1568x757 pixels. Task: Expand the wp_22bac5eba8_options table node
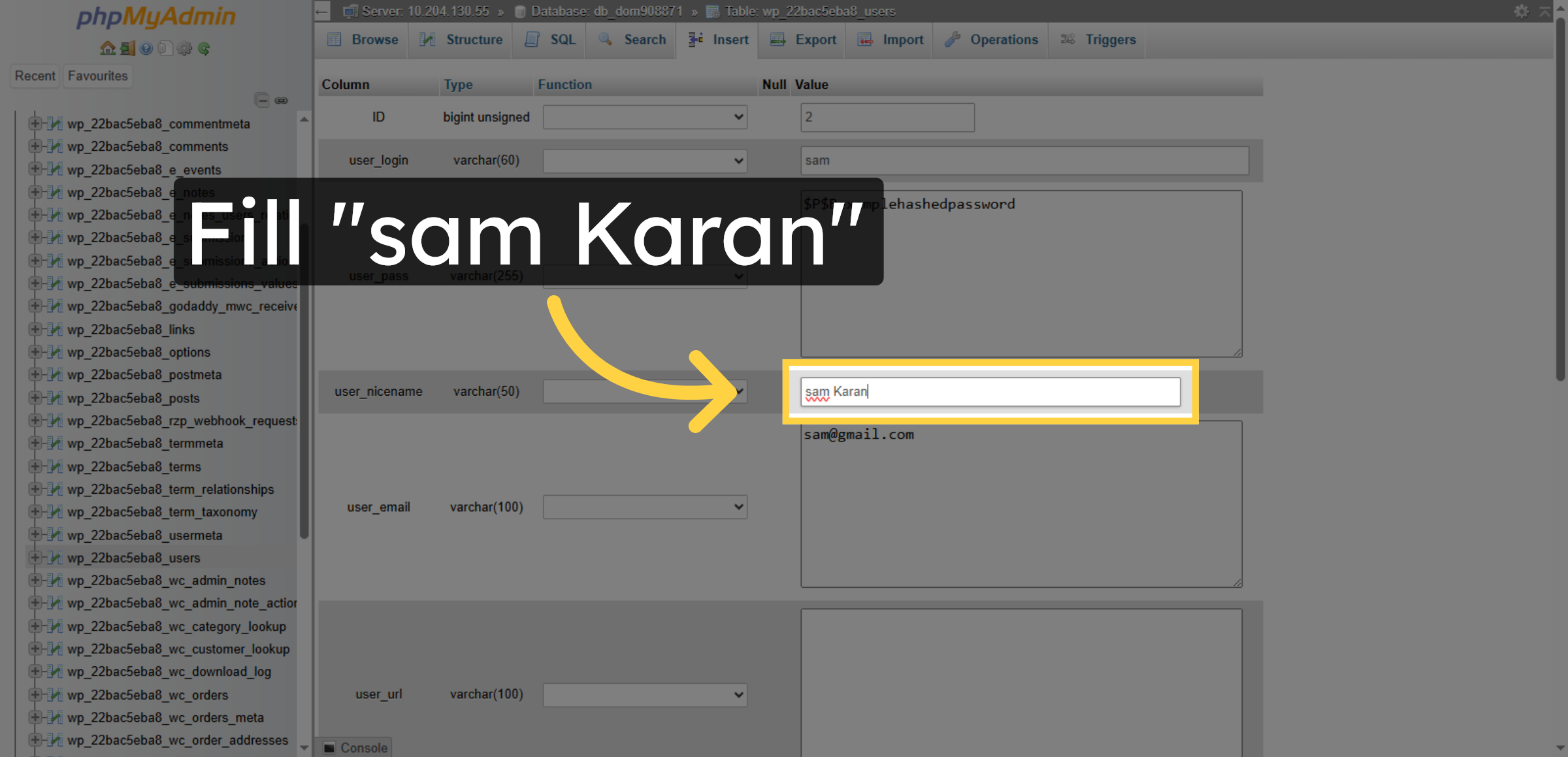[x=36, y=352]
